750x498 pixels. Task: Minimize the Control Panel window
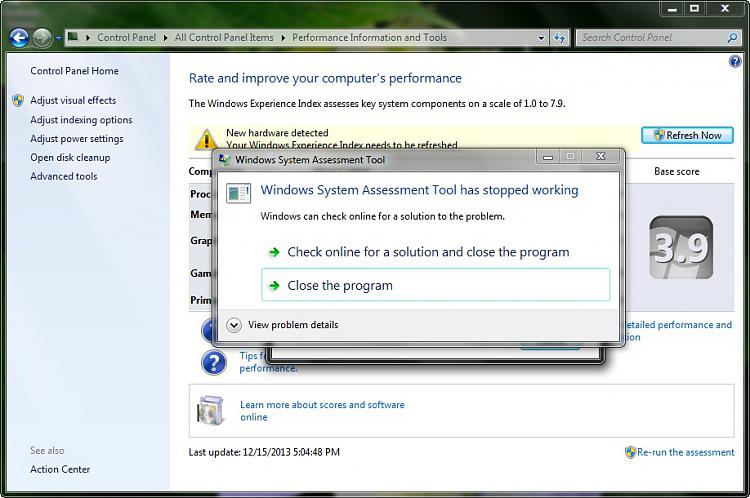(x=672, y=9)
